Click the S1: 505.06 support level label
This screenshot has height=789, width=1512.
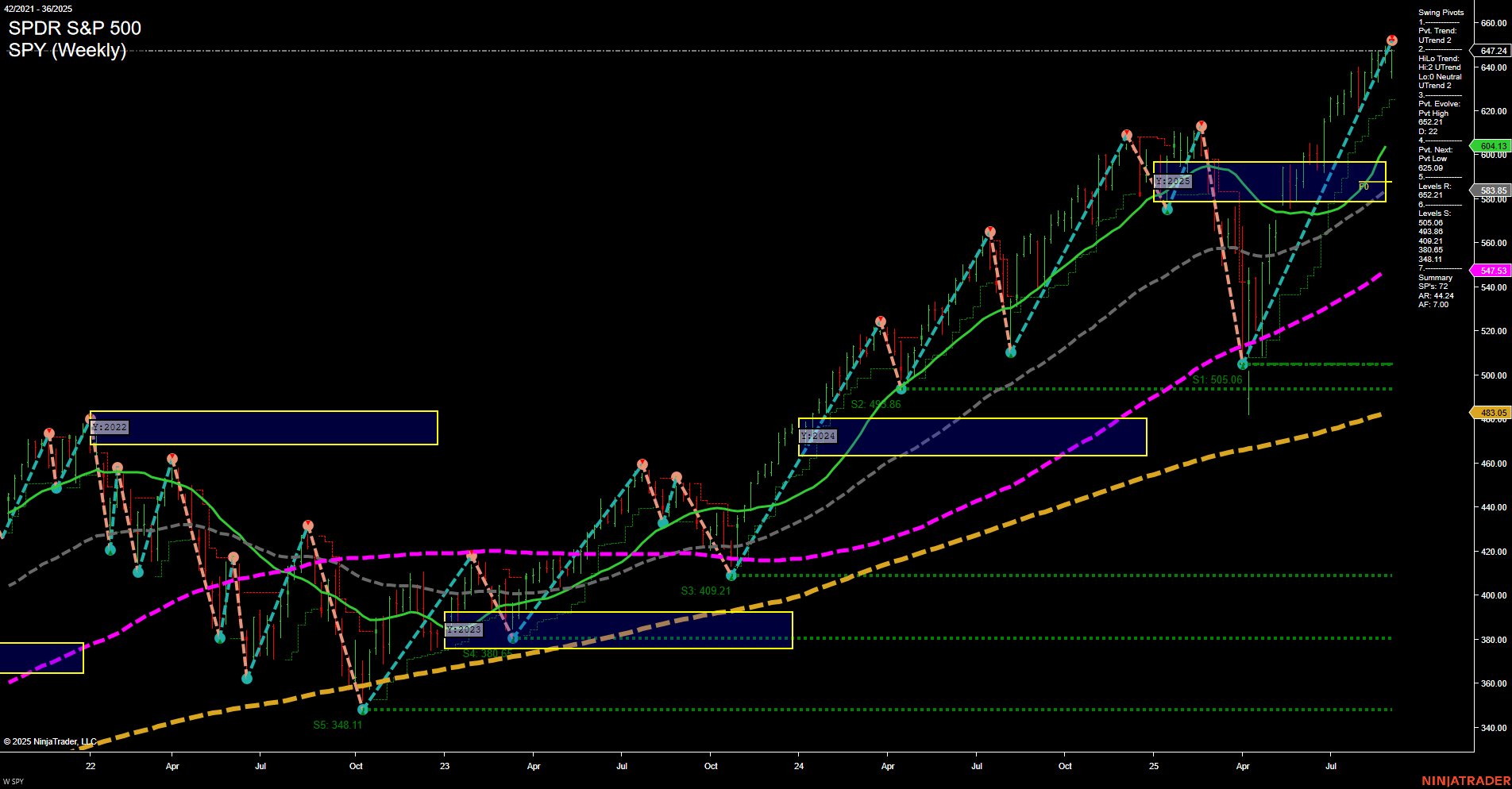tap(1217, 380)
